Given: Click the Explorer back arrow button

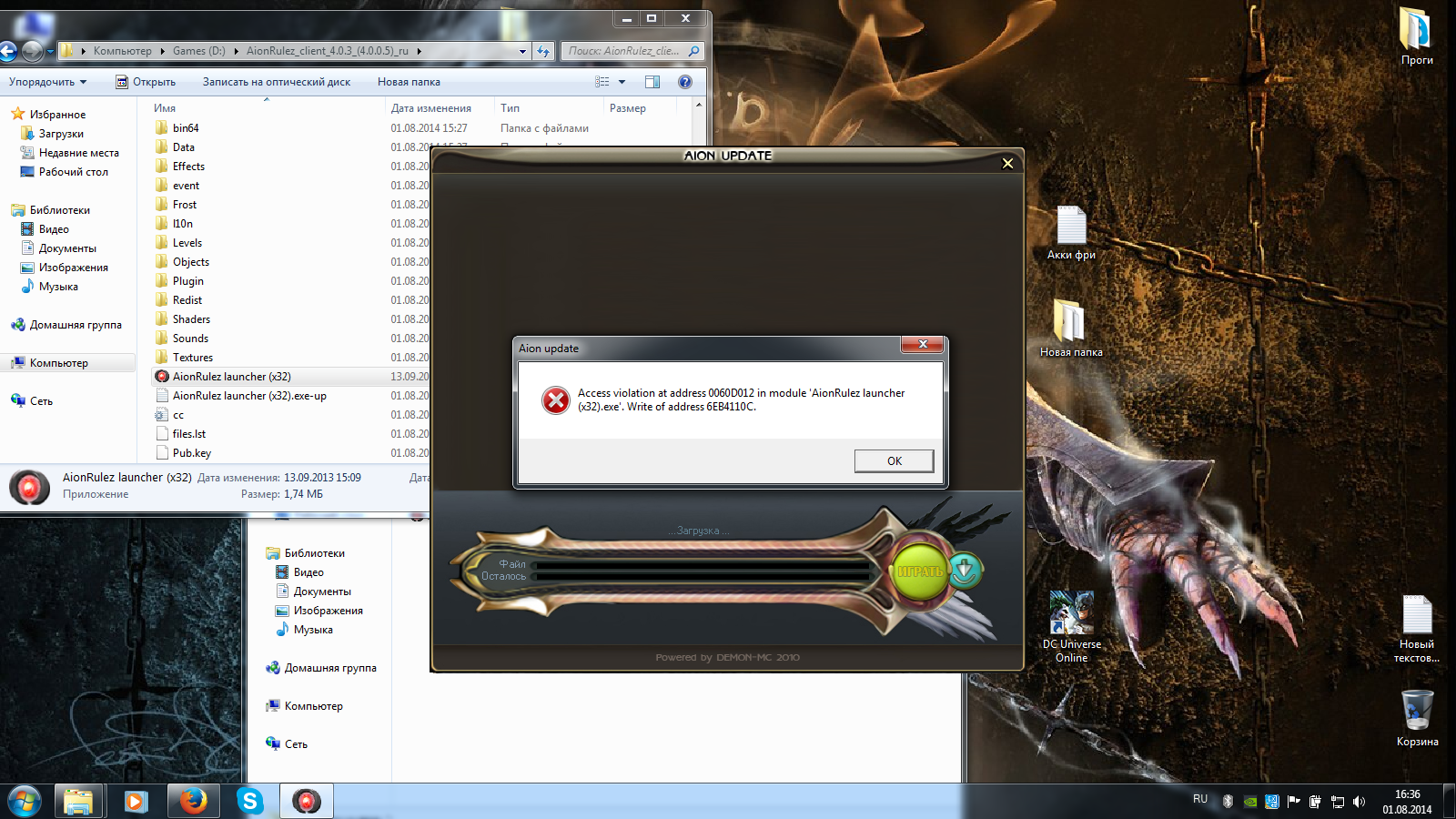Looking at the screenshot, I should pyautogui.click(x=8, y=51).
